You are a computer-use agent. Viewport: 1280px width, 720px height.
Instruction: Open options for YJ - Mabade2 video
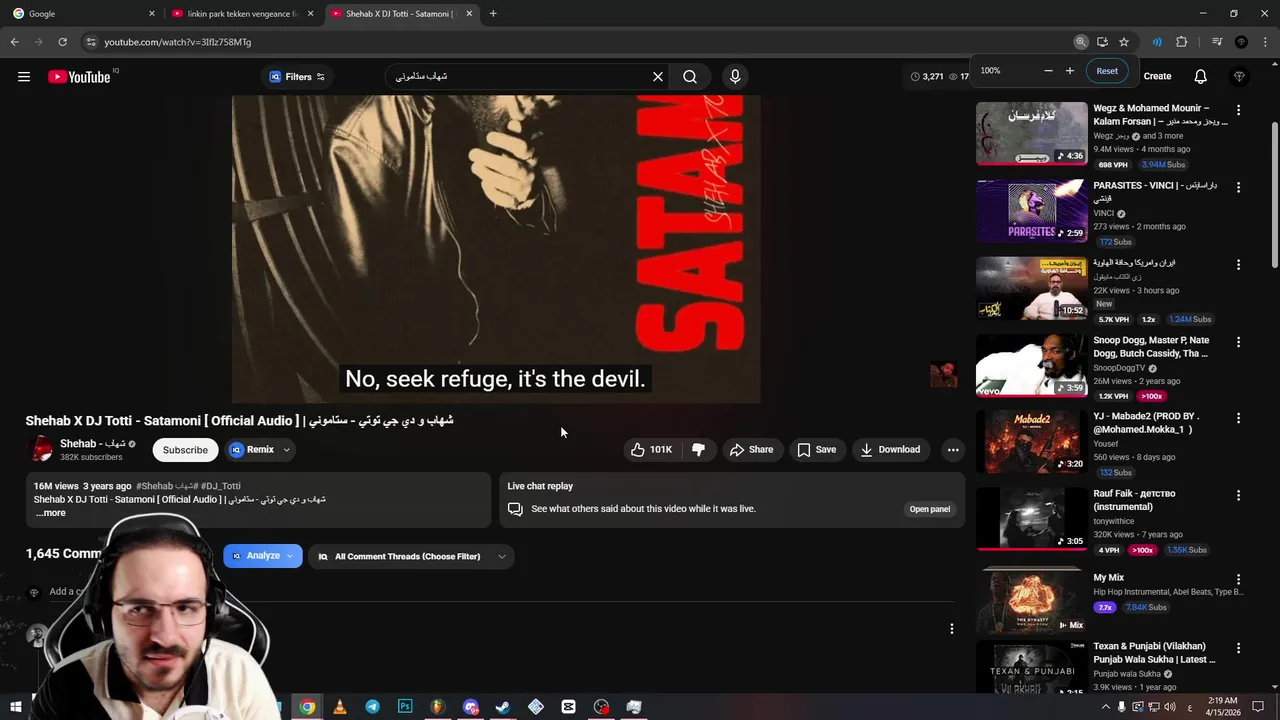[x=1238, y=418]
